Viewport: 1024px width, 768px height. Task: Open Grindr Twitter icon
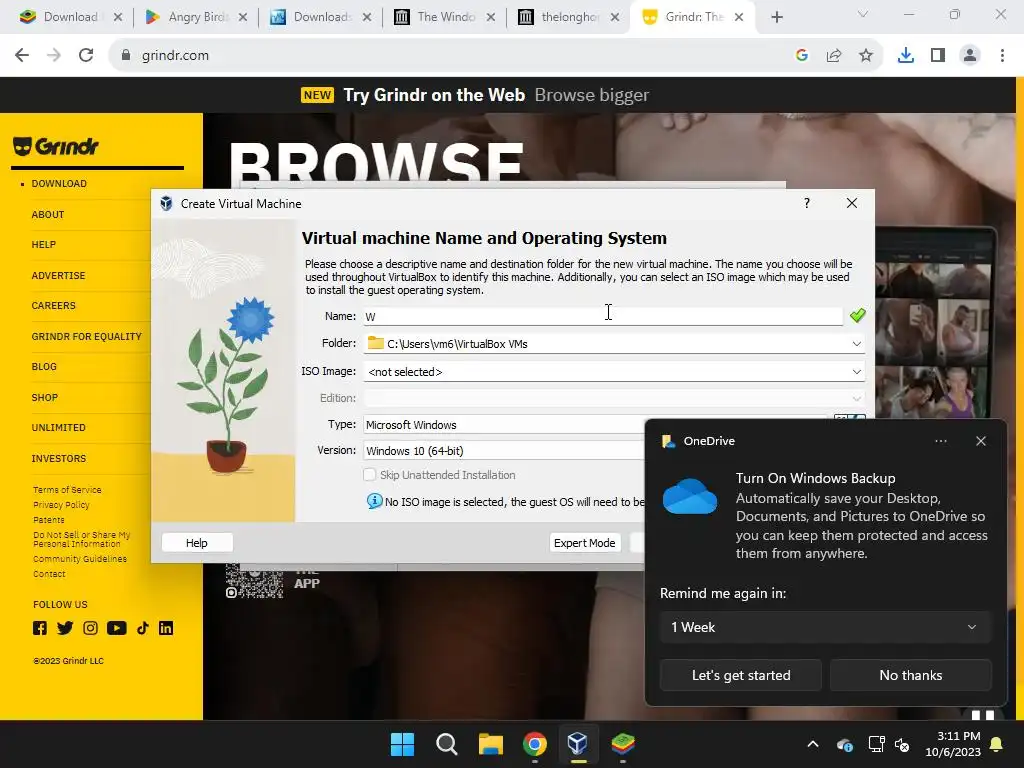tap(65, 628)
